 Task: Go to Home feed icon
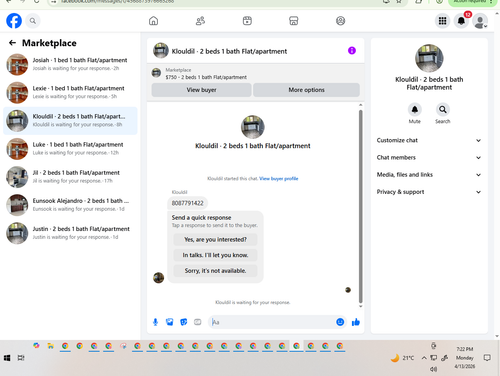tap(153, 21)
